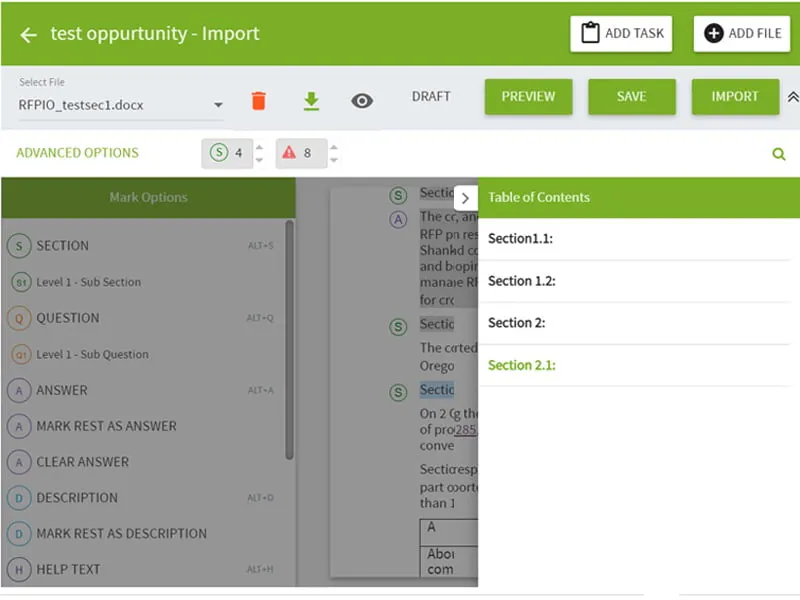Open the ADVANCED OPTIONS menu
The width and height of the screenshot is (800, 600).
pyautogui.click(x=77, y=153)
